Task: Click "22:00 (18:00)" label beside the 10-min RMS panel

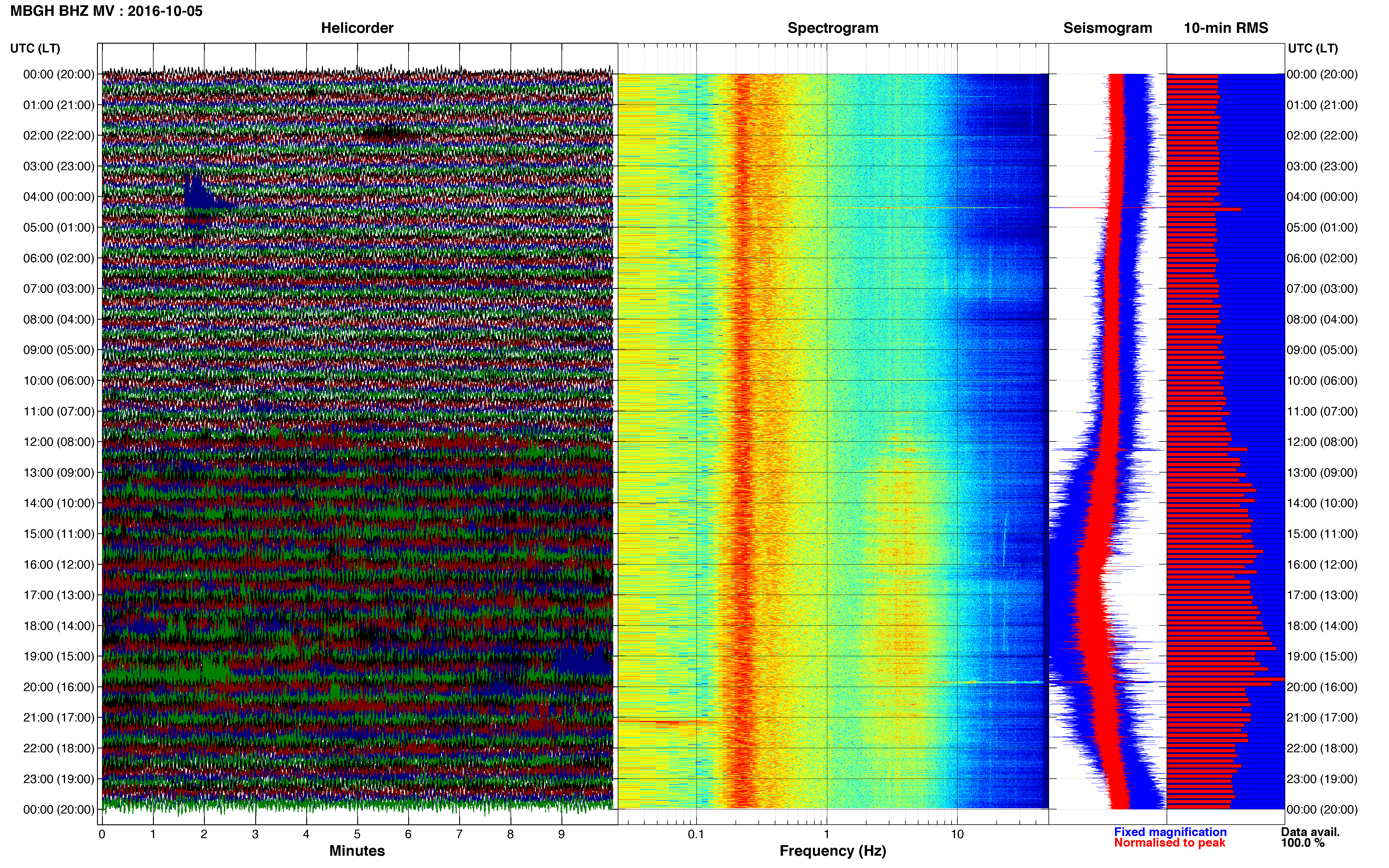Action: (x=1322, y=748)
